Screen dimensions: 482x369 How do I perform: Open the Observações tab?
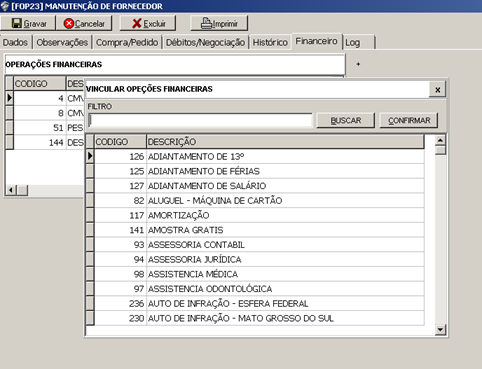(x=62, y=42)
